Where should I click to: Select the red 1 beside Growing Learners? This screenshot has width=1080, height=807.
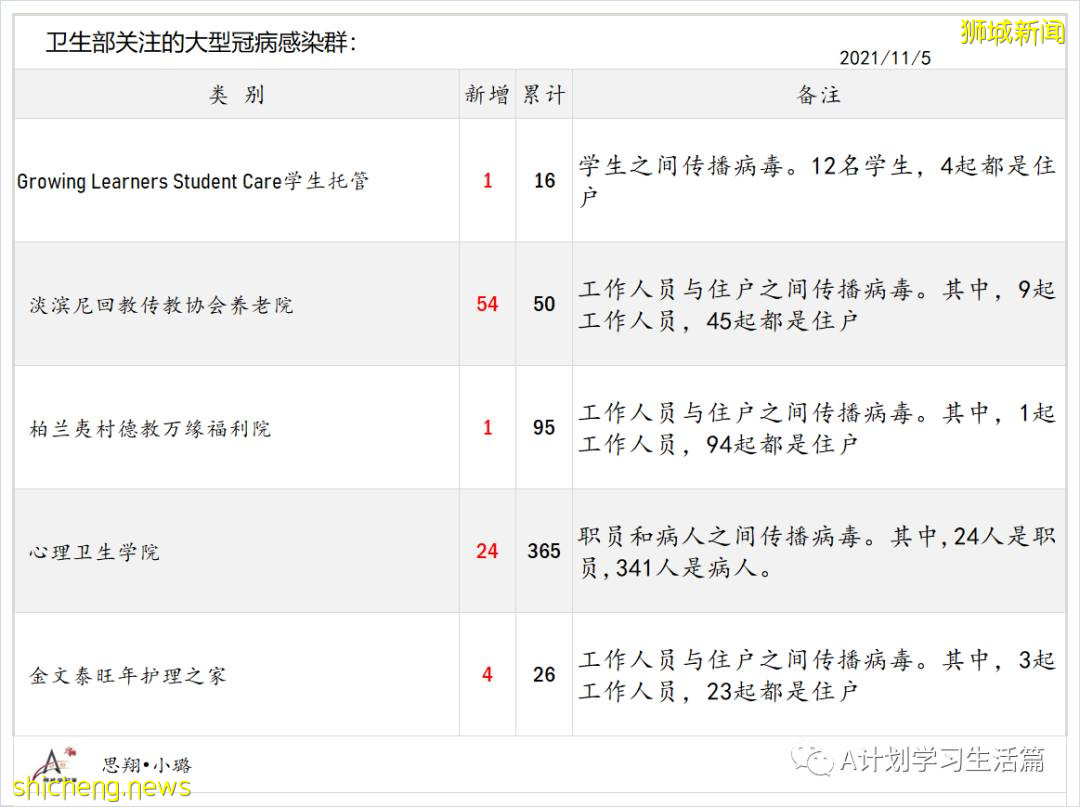486,181
